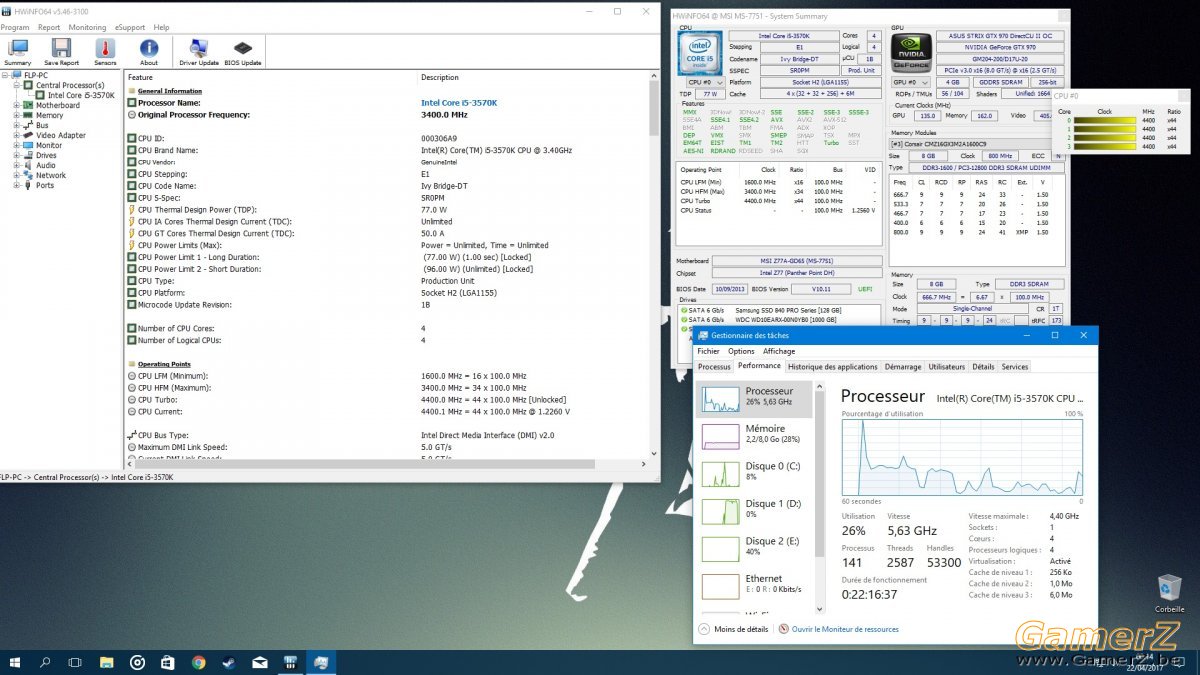This screenshot has width=1200, height=675.
Task: Switch to the Utilisateurs tab
Action: 947,367
